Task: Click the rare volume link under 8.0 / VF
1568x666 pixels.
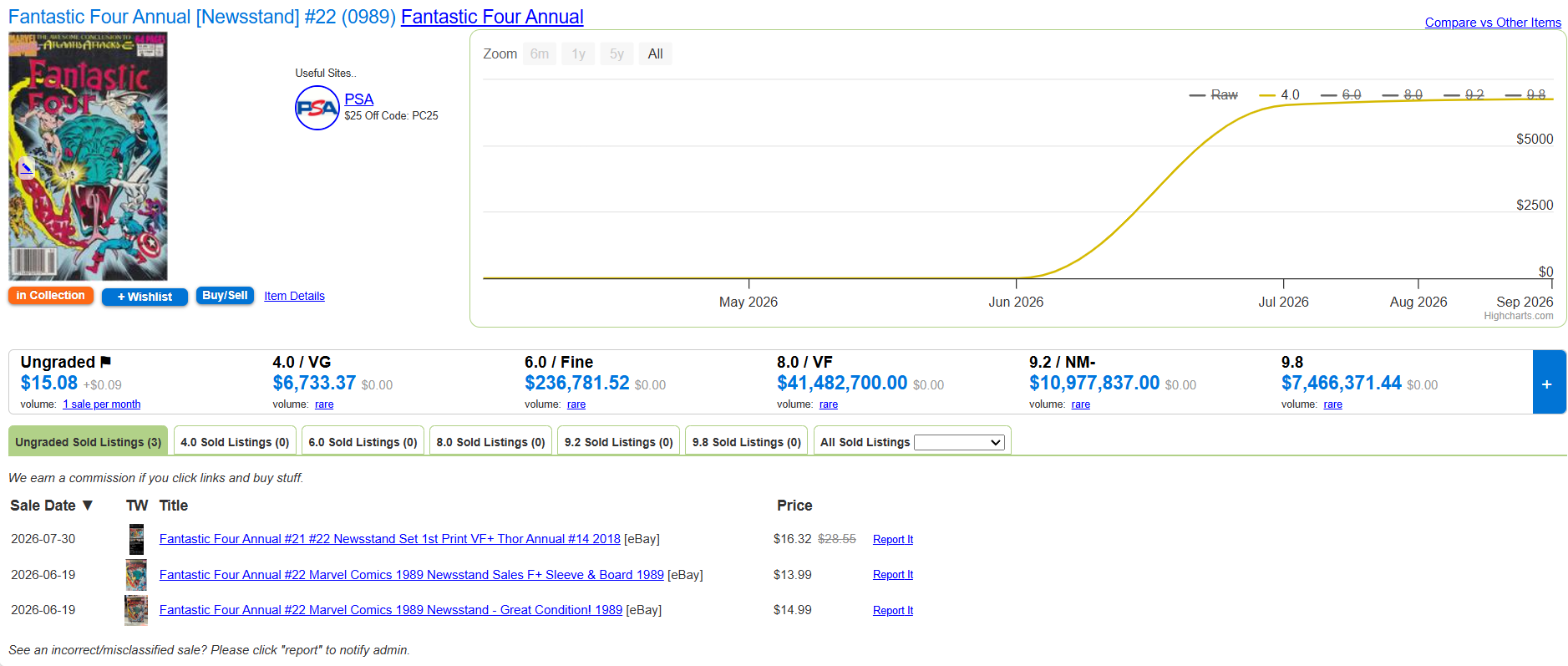Action: (829, 404)
